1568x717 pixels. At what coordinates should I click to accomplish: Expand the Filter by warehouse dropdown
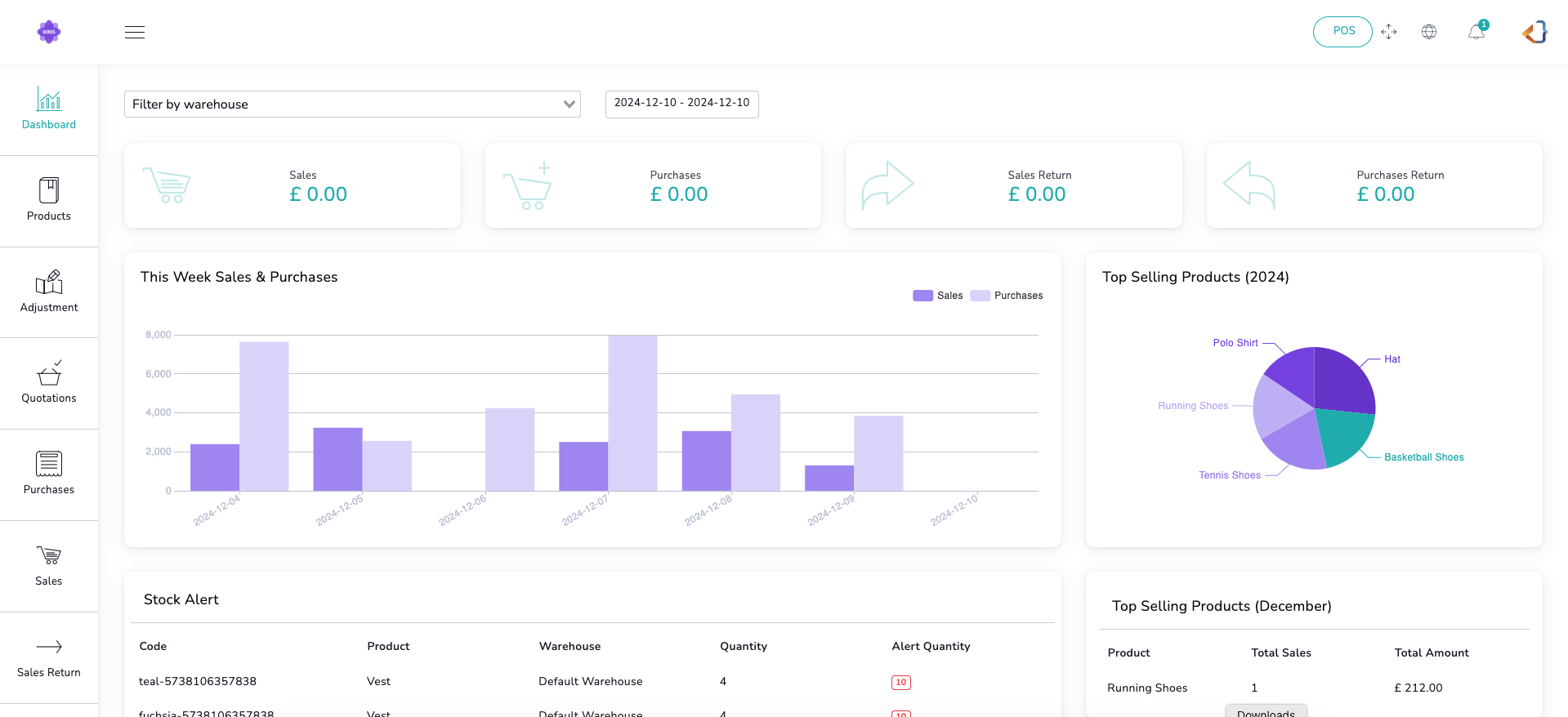click(x=352, y=105)
